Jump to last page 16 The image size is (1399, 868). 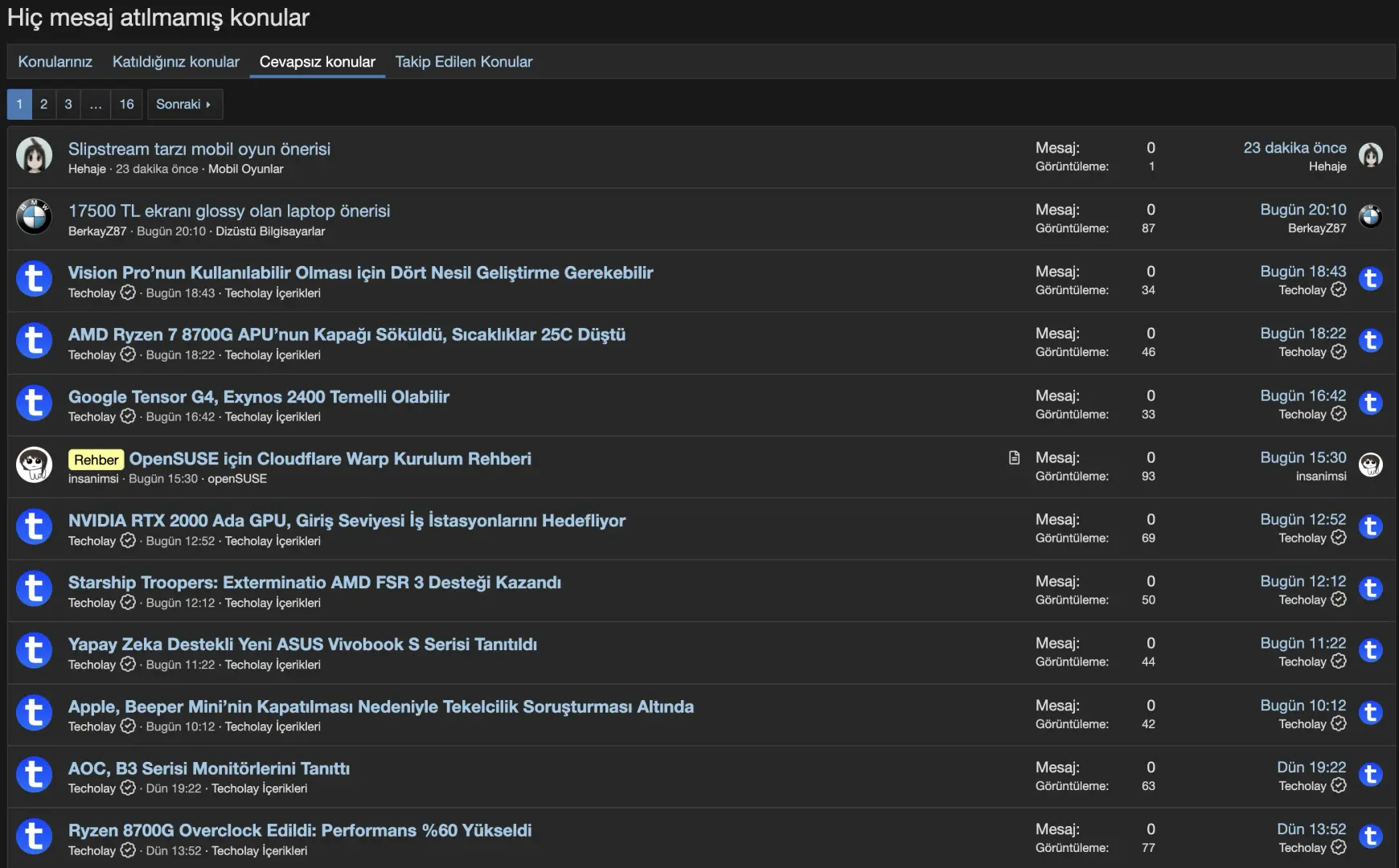127,104
